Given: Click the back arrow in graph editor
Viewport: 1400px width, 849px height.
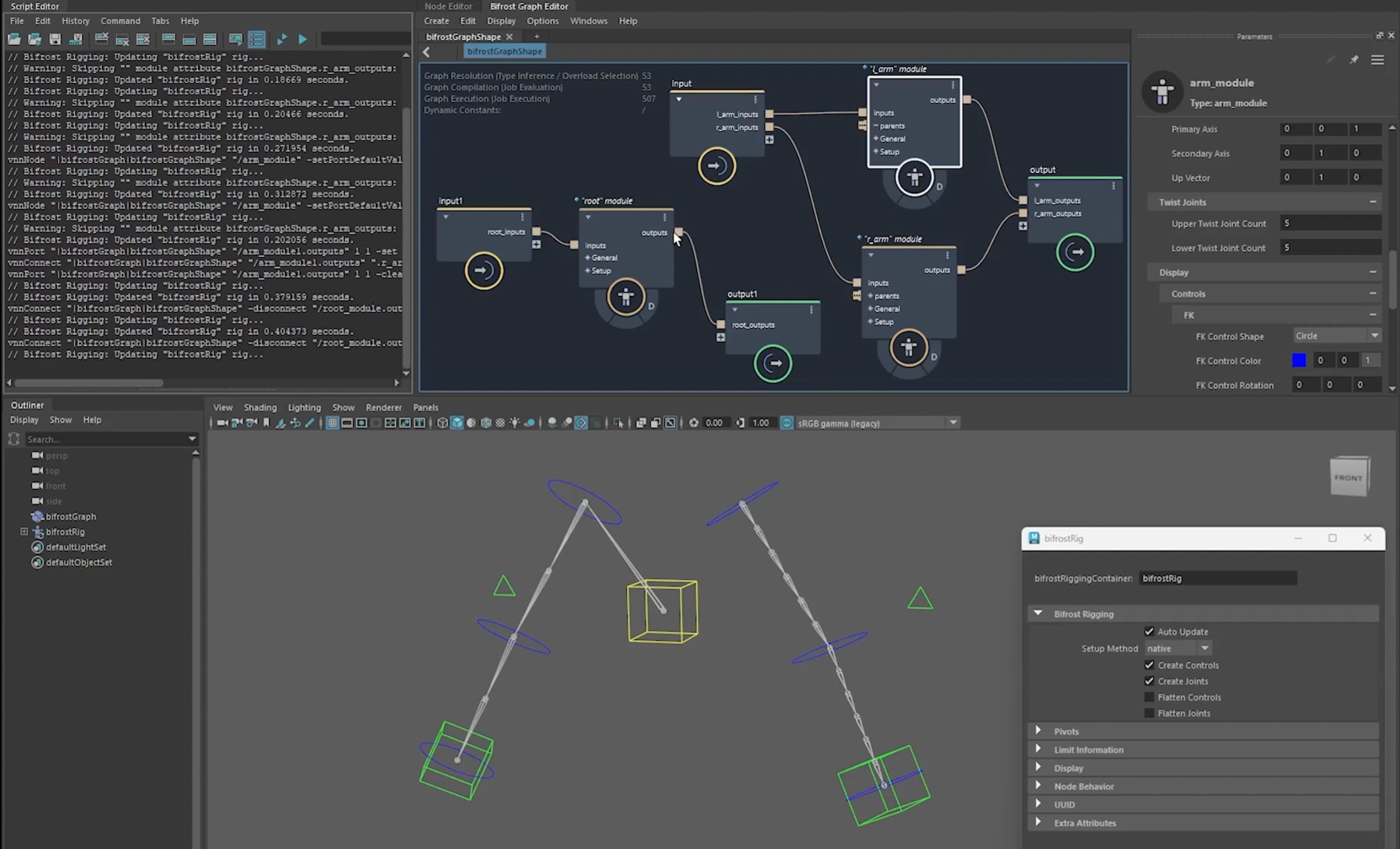Looking at the screenshot, I should (427, 52).
